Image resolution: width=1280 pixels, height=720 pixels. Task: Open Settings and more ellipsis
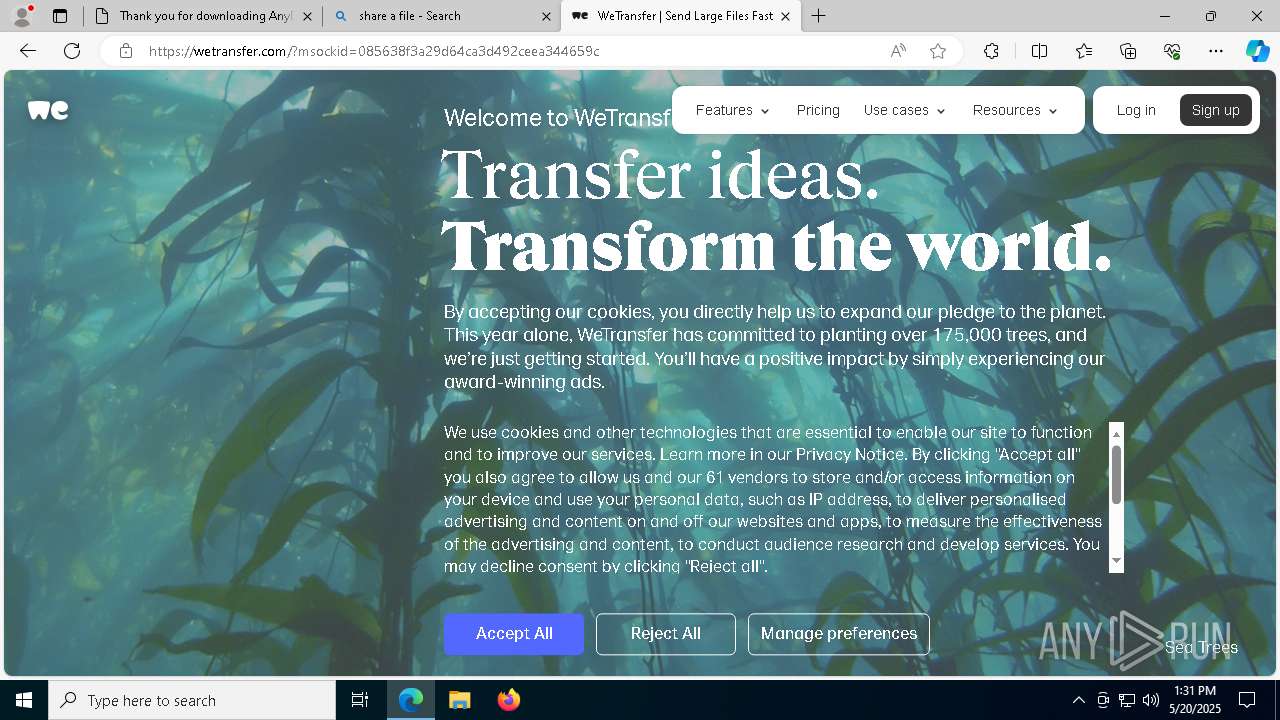1216,51
